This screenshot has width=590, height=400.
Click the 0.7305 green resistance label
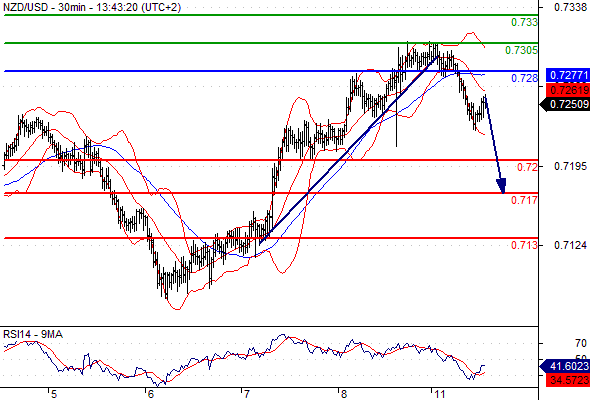tap(521, 50)
